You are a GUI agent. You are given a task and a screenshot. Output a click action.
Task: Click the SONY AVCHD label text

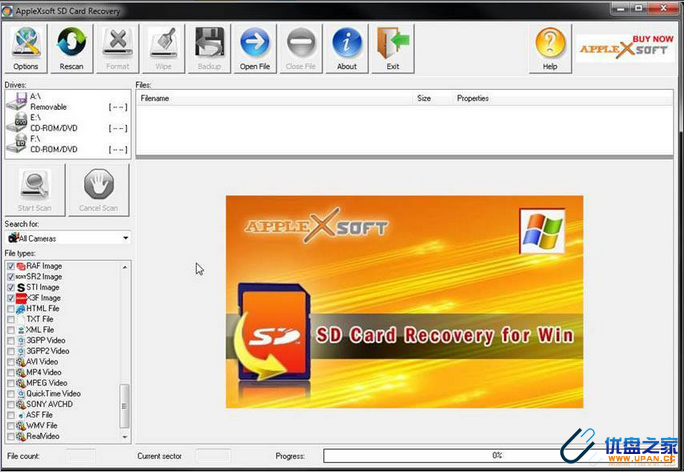49,404
